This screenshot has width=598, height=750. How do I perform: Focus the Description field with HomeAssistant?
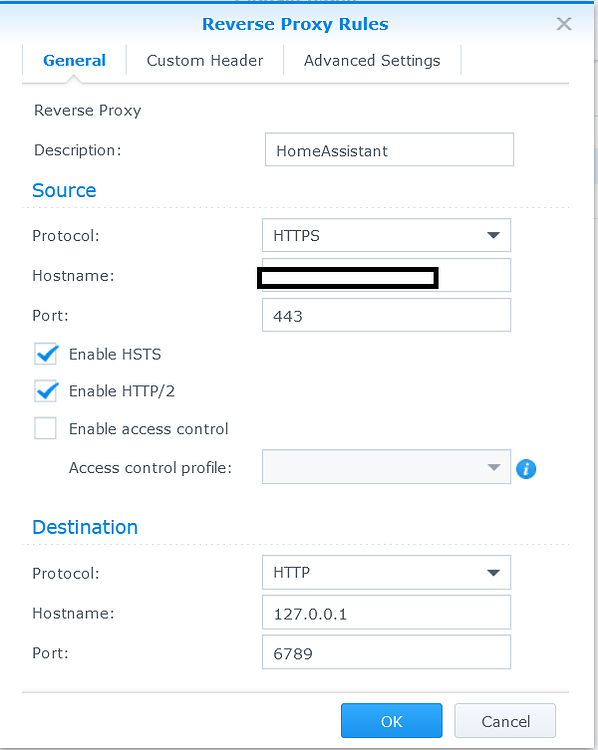(x=389, y=150)
